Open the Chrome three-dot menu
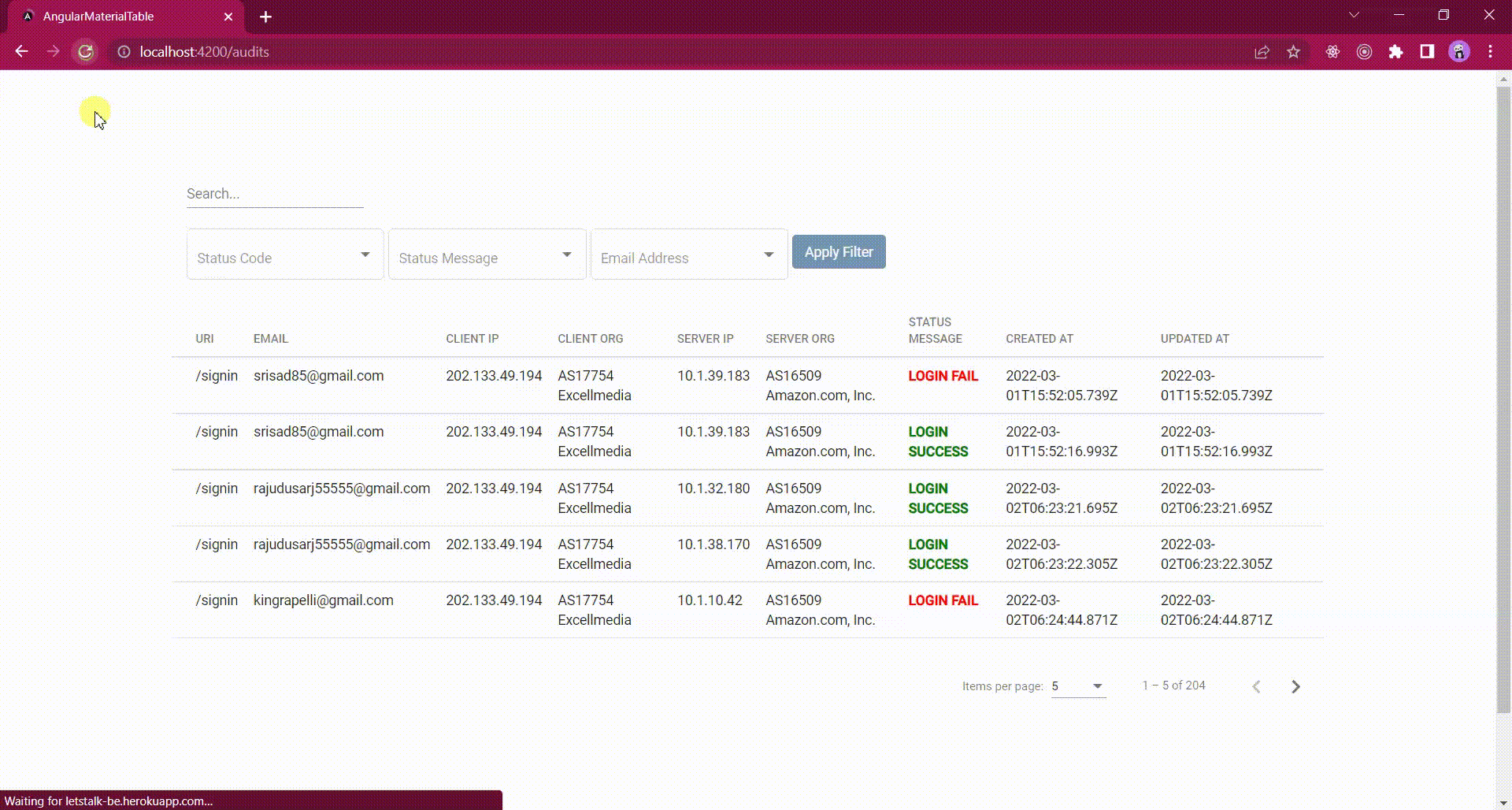 (x=1490, y=52)
